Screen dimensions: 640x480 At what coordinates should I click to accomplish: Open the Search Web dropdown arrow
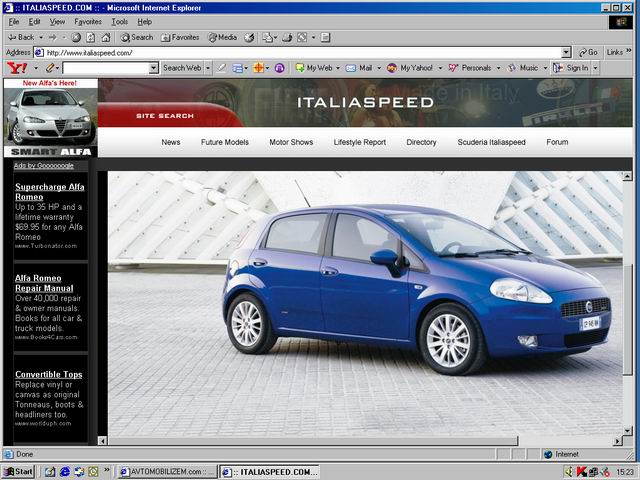[208, 68]
